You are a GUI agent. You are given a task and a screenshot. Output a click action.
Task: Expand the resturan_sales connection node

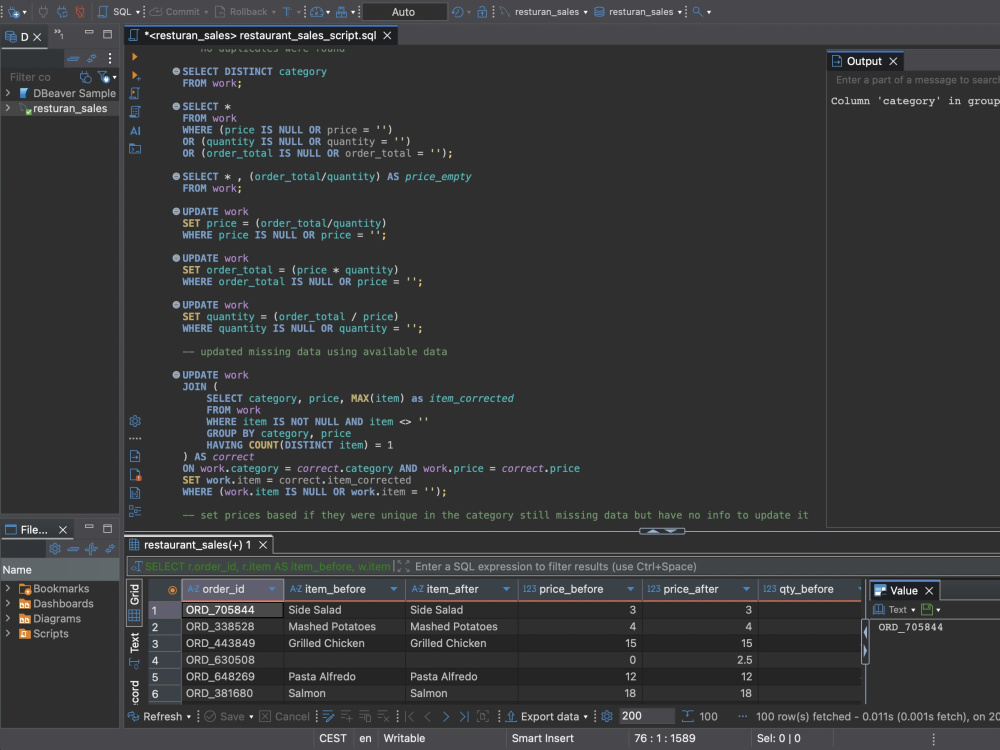tap(8, 108)
